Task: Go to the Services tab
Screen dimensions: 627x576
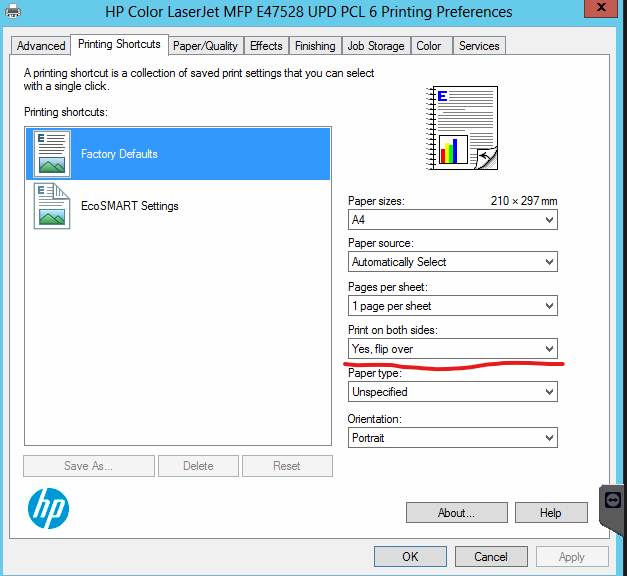Action: [479, 46]
